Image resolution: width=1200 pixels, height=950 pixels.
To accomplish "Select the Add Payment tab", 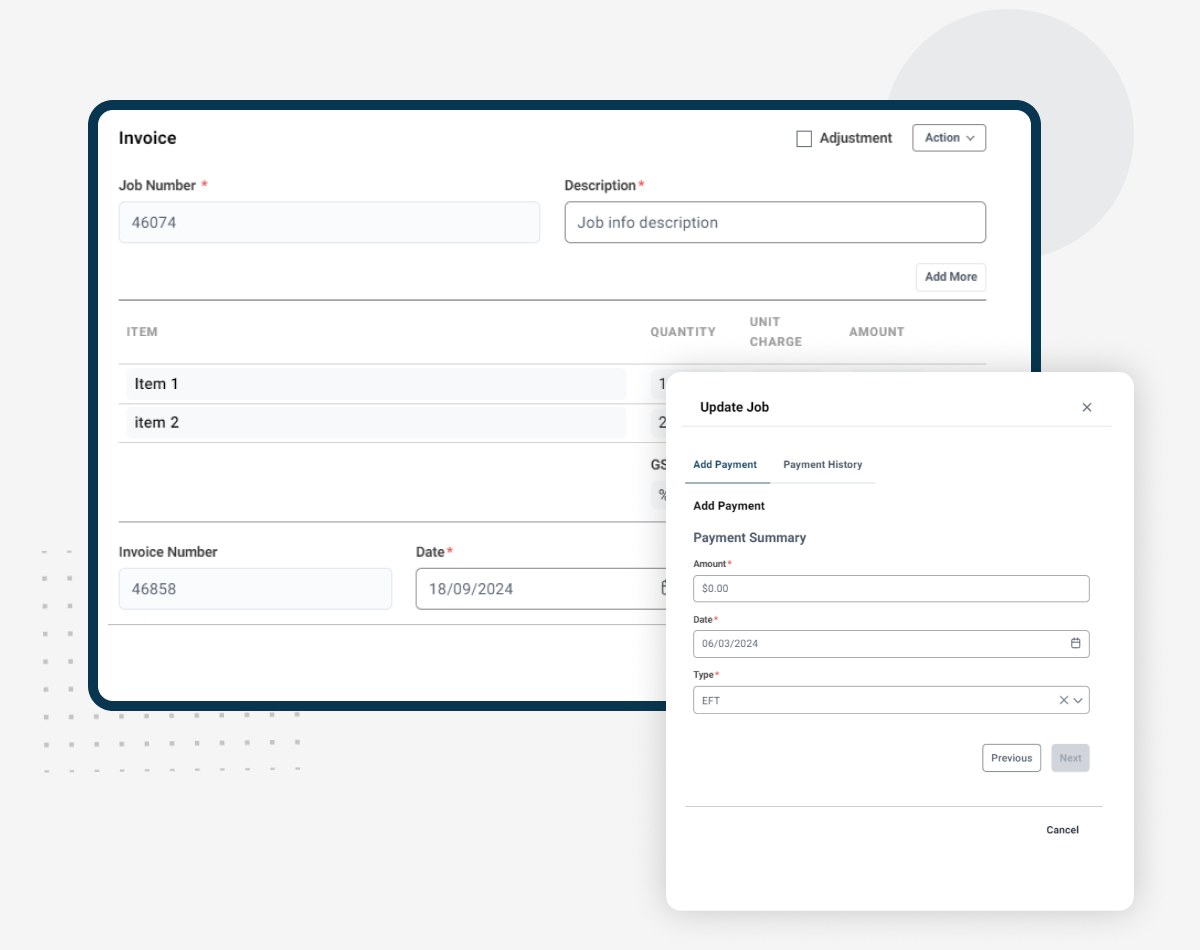I will (x=725, y=465).
